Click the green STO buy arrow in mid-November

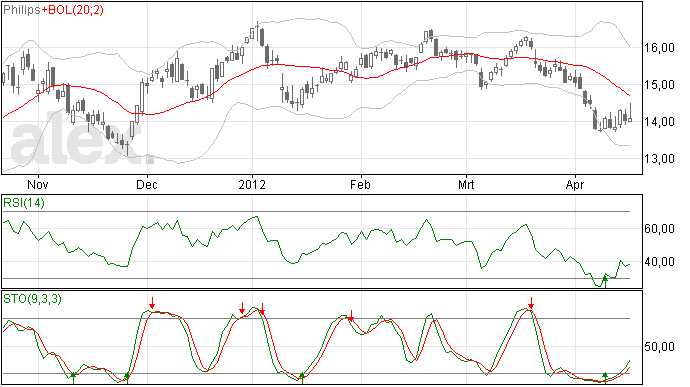(73, 378)
